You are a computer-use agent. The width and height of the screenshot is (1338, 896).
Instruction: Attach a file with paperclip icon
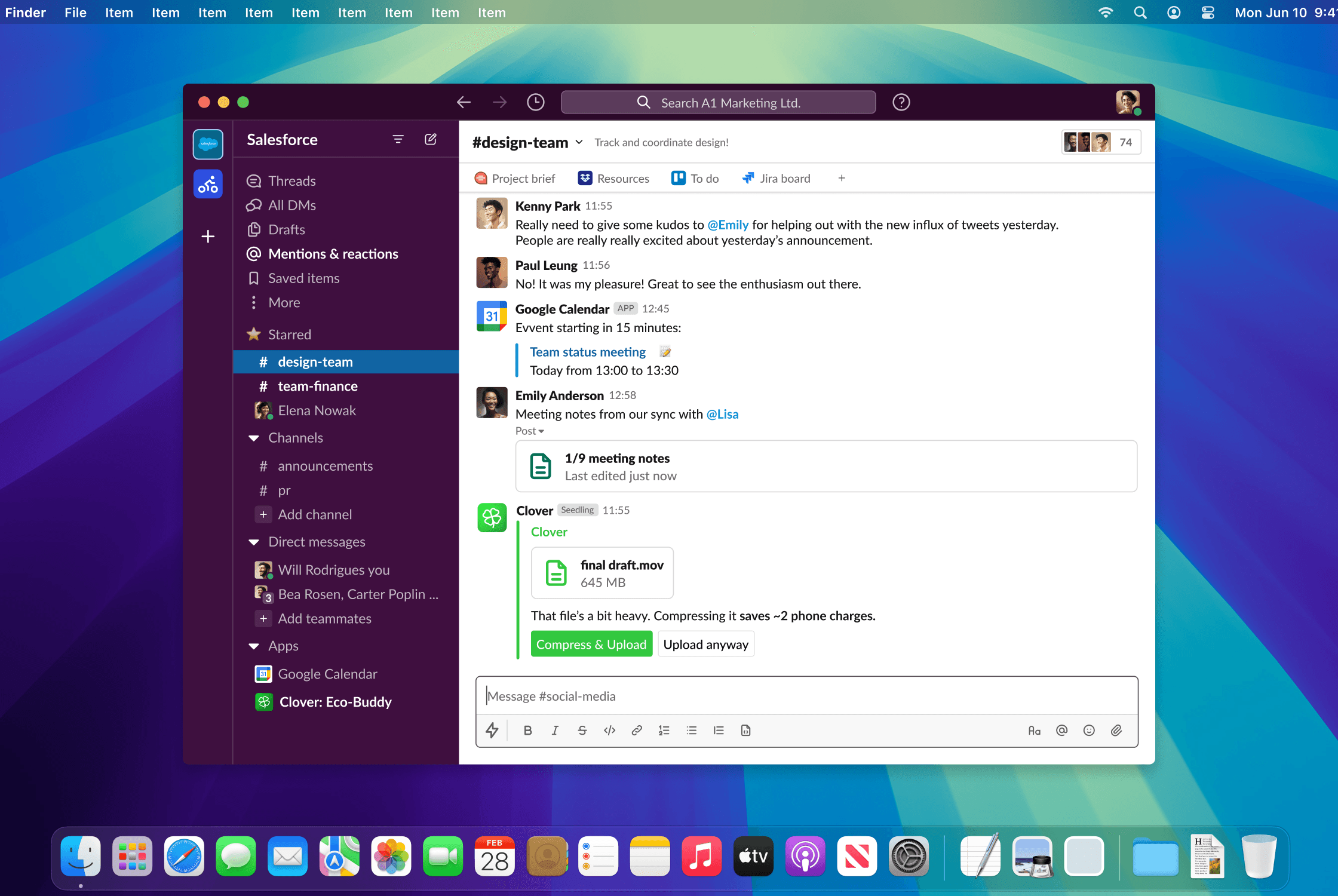tap(1116, 730)
